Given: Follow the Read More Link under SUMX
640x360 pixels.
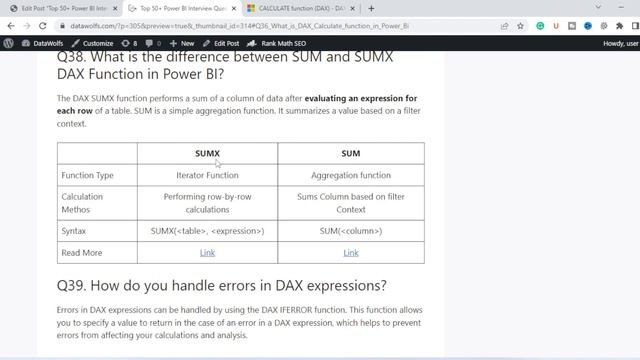Looking at the screenshot, I should tap(207, 253).
